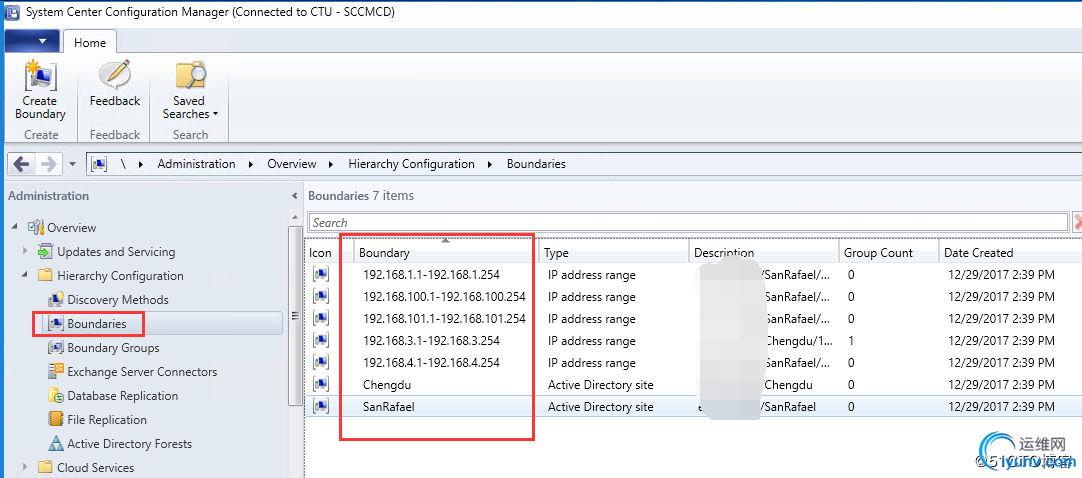Click row icon for 192.168.1.1-192.168.1.254
This screenshot has height=478, width=1082.
(x=320, y=275)
